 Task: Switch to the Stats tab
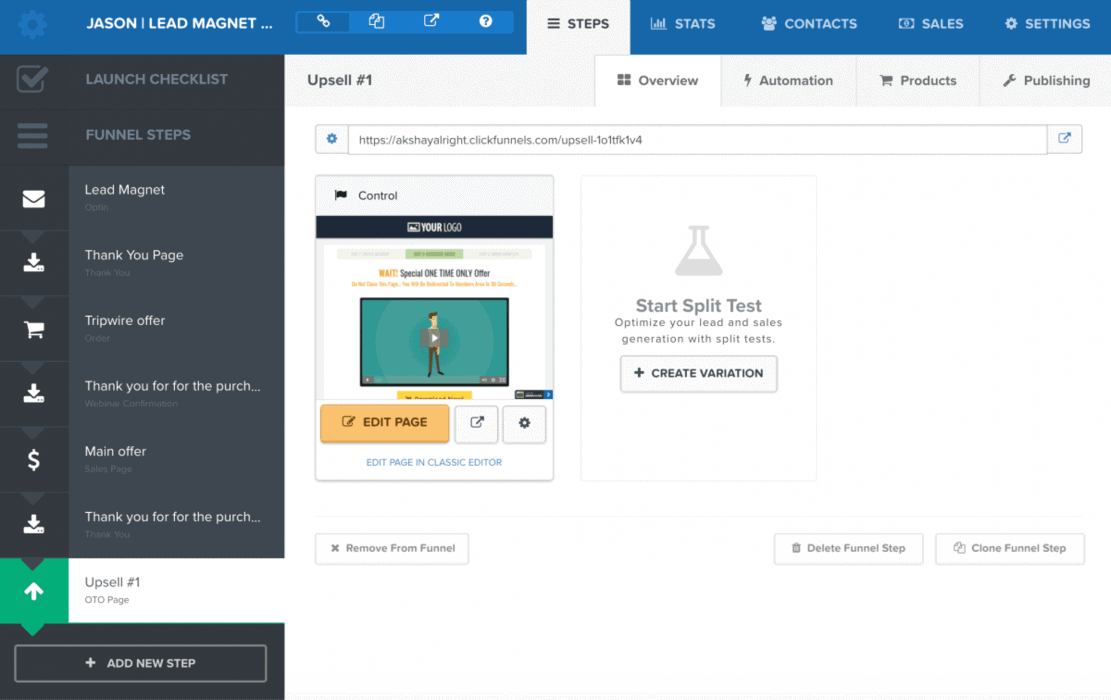click(x=683, y=24)
